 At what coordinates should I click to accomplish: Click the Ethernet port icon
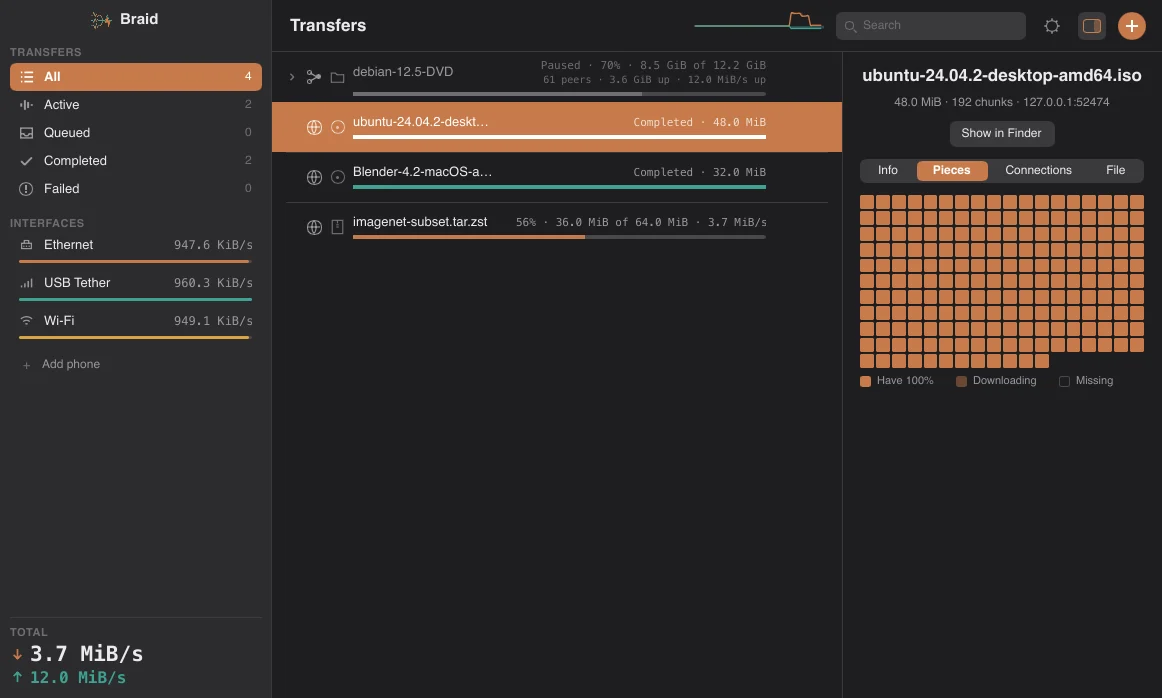pos(27,245)
